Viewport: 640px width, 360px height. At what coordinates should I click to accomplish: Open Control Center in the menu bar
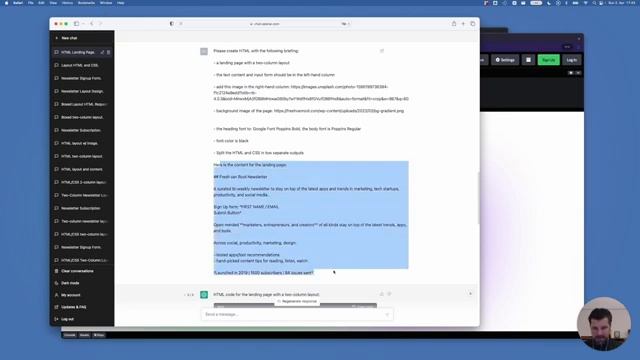click(x=601, y=3)
